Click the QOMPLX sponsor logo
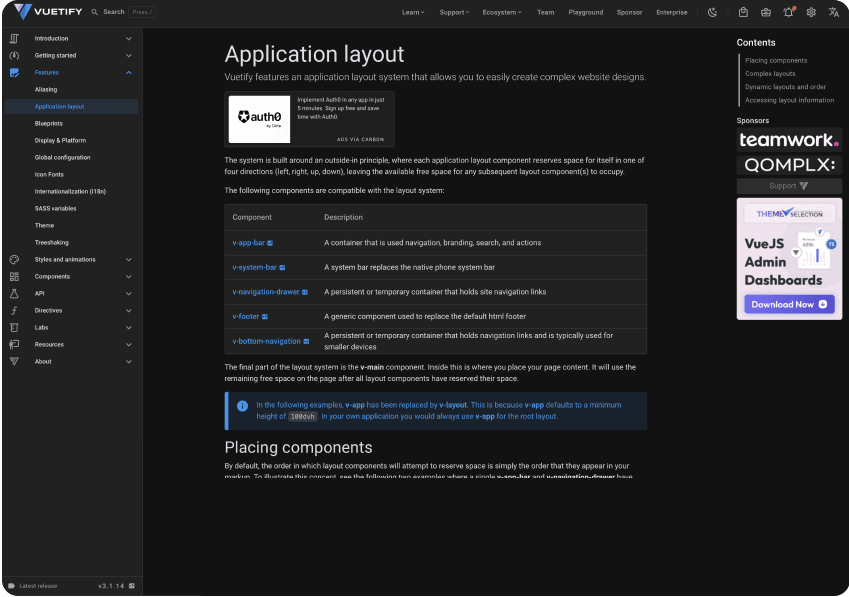The width and height of the screenshot is (849, 597). pos(789,165)
